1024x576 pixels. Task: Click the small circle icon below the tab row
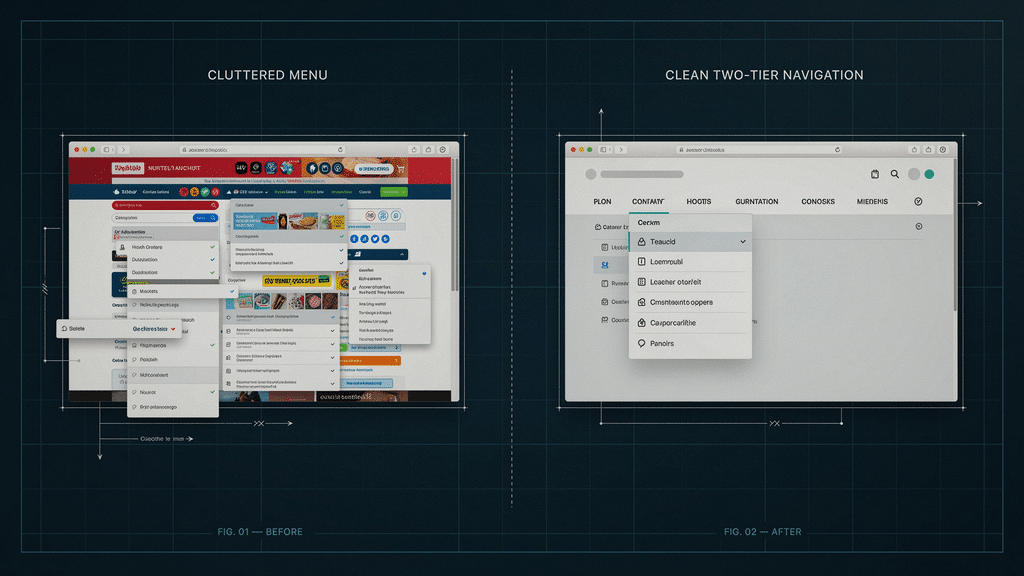(919, 227)
